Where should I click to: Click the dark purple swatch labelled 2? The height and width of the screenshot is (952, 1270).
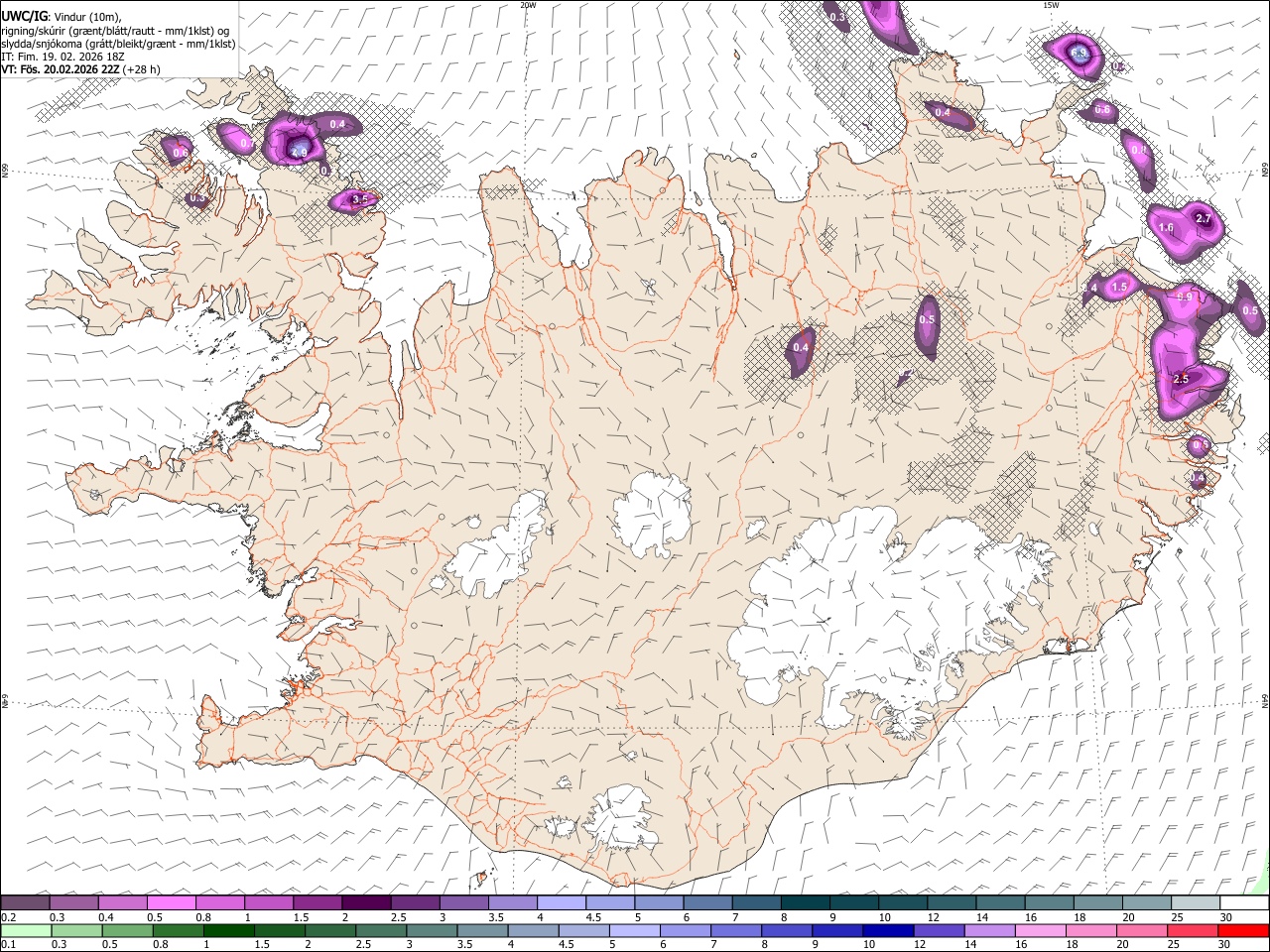tap(366, 900)
